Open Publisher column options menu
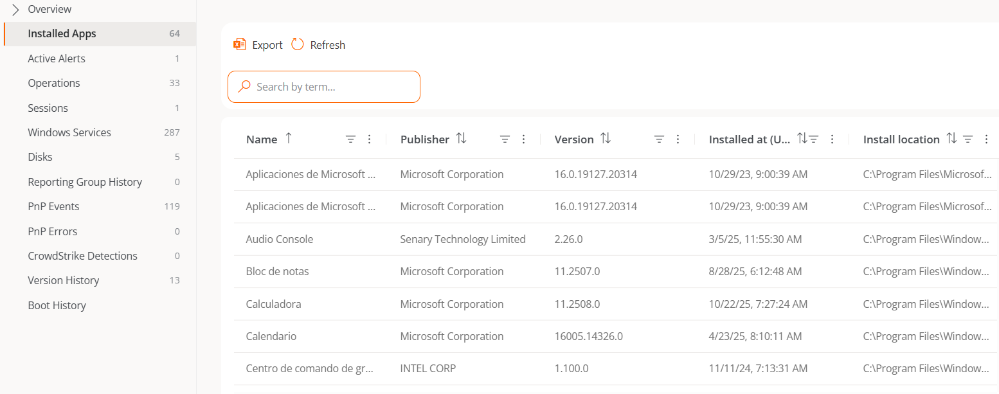 [523, 139]
